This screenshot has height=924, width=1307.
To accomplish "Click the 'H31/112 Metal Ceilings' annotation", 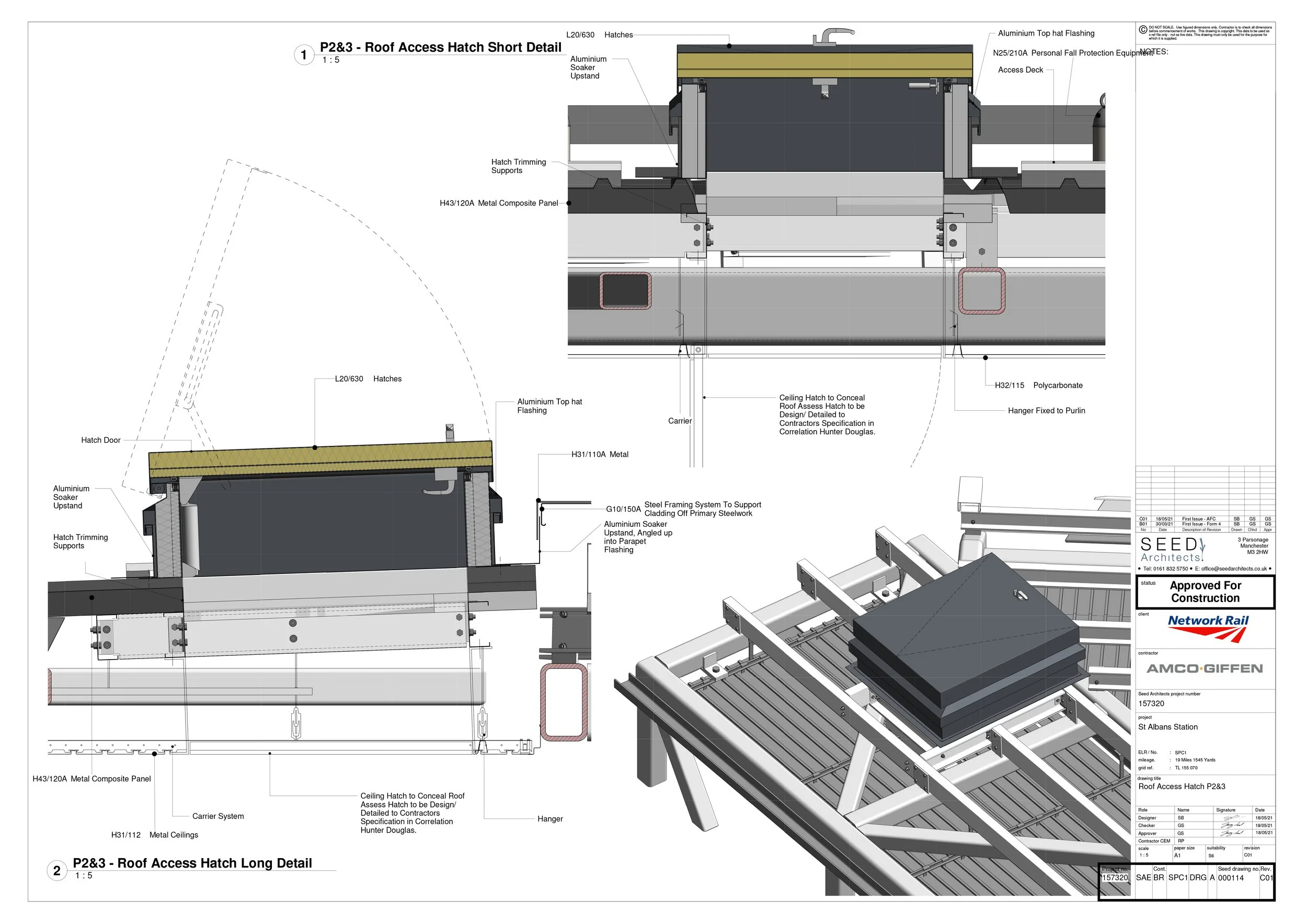I will coord(155,835).
